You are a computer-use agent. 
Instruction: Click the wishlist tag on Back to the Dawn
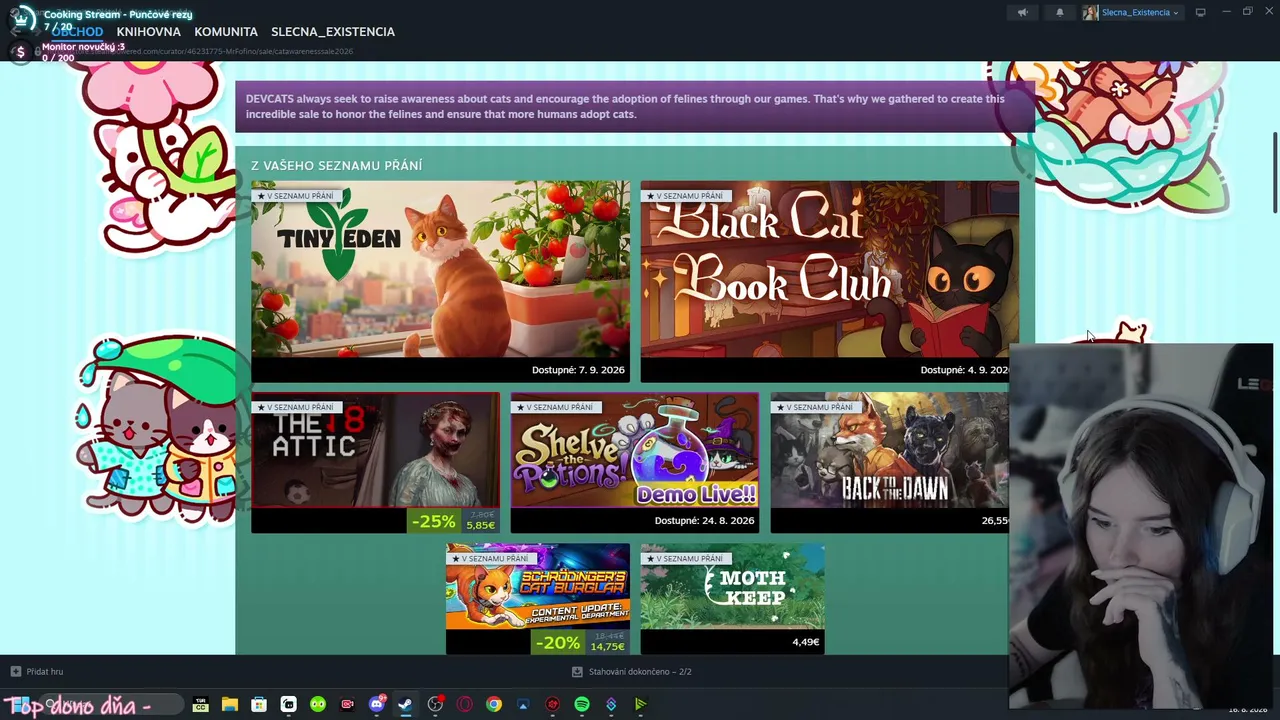(x=815, y=407)
